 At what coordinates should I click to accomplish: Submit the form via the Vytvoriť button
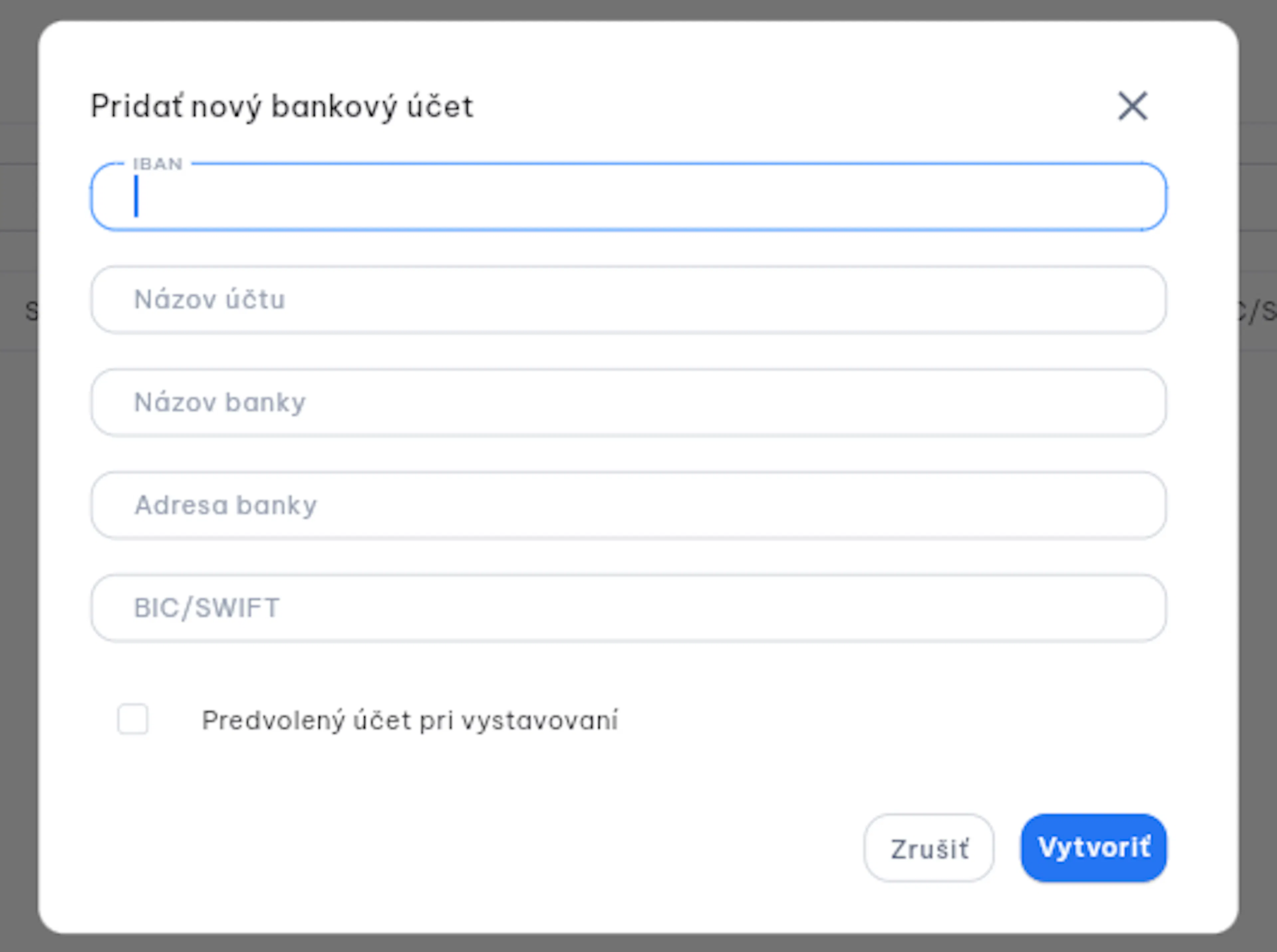point(1094,848)
